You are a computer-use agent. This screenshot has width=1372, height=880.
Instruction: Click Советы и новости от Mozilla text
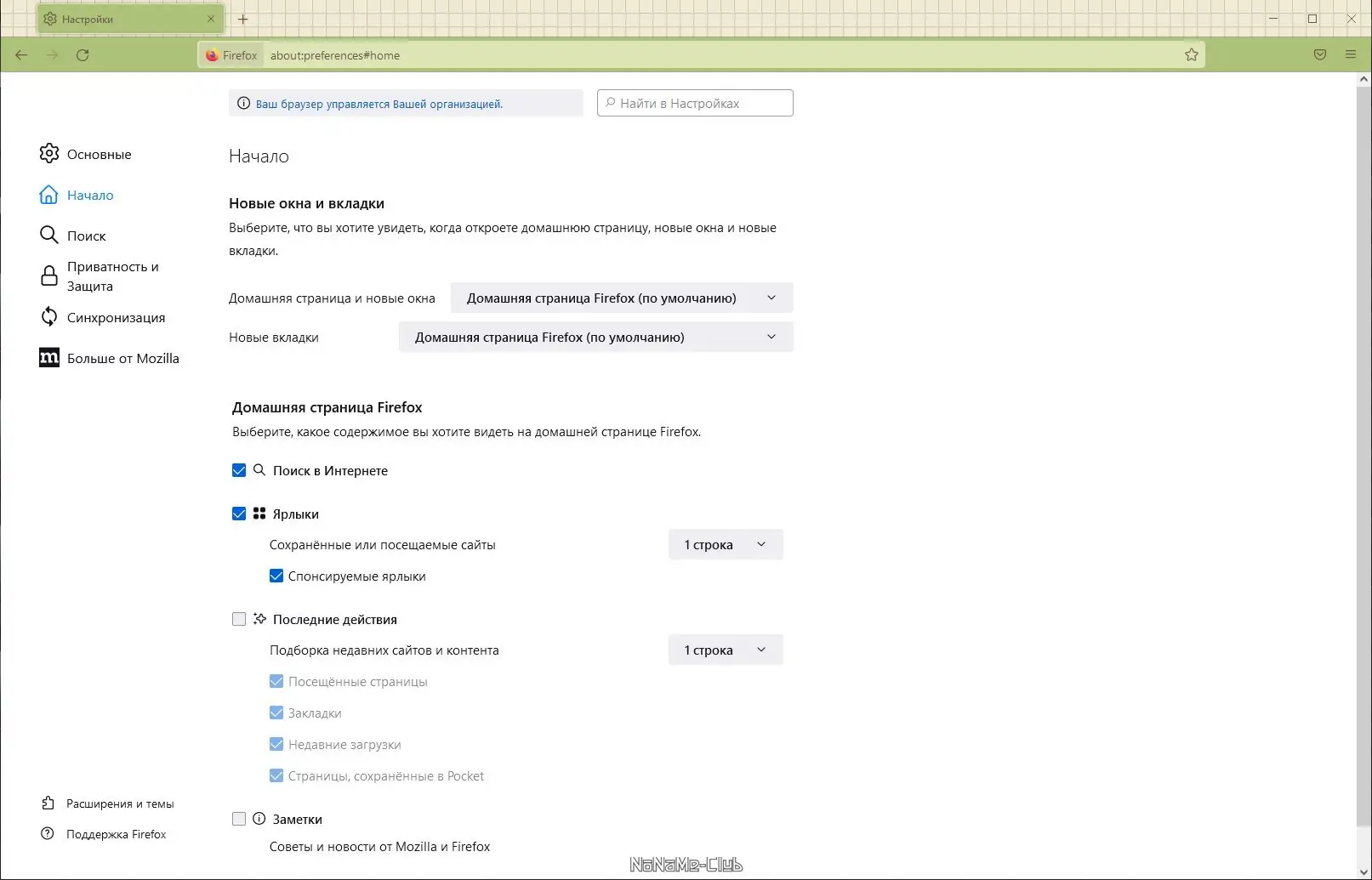(380, 846)
